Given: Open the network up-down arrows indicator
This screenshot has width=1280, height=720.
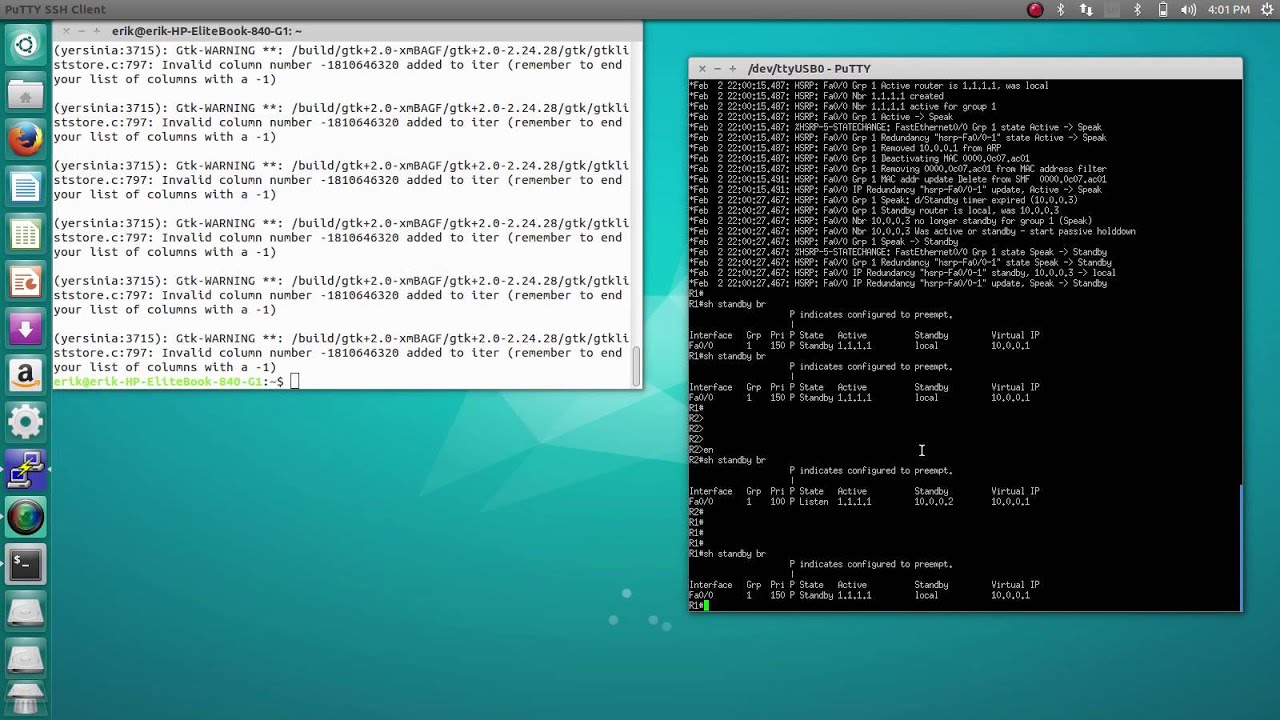Looking at the screenshot, I should click(x=1086, y=10).
